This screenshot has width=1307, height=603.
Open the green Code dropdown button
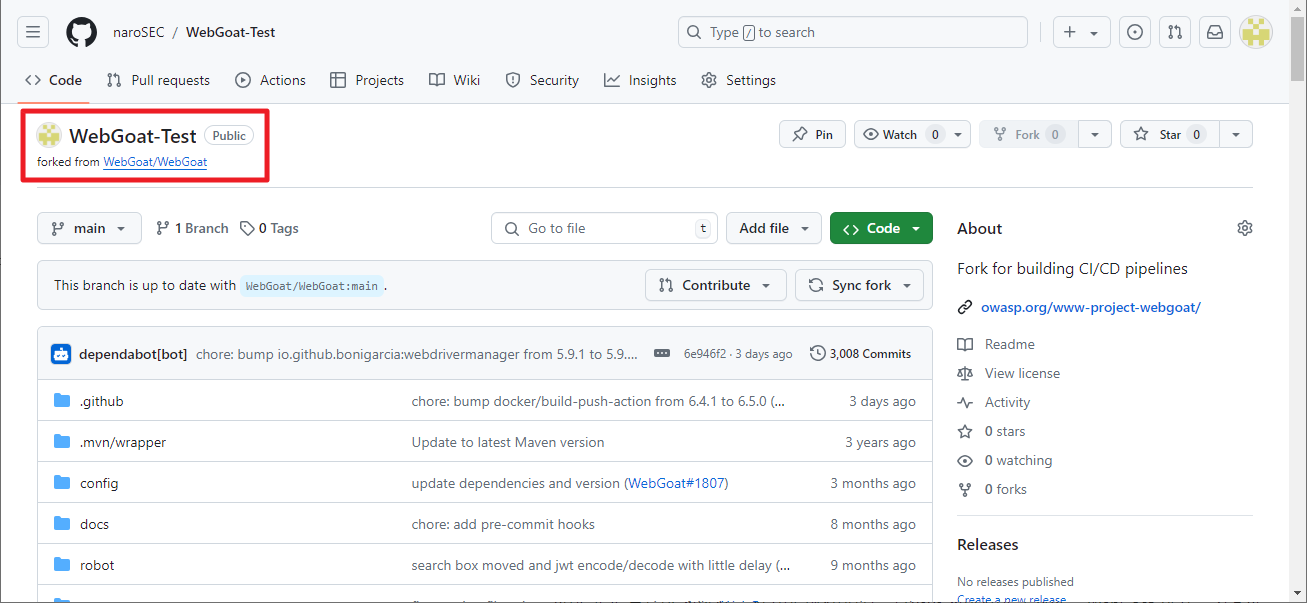[x=881, y=228]
